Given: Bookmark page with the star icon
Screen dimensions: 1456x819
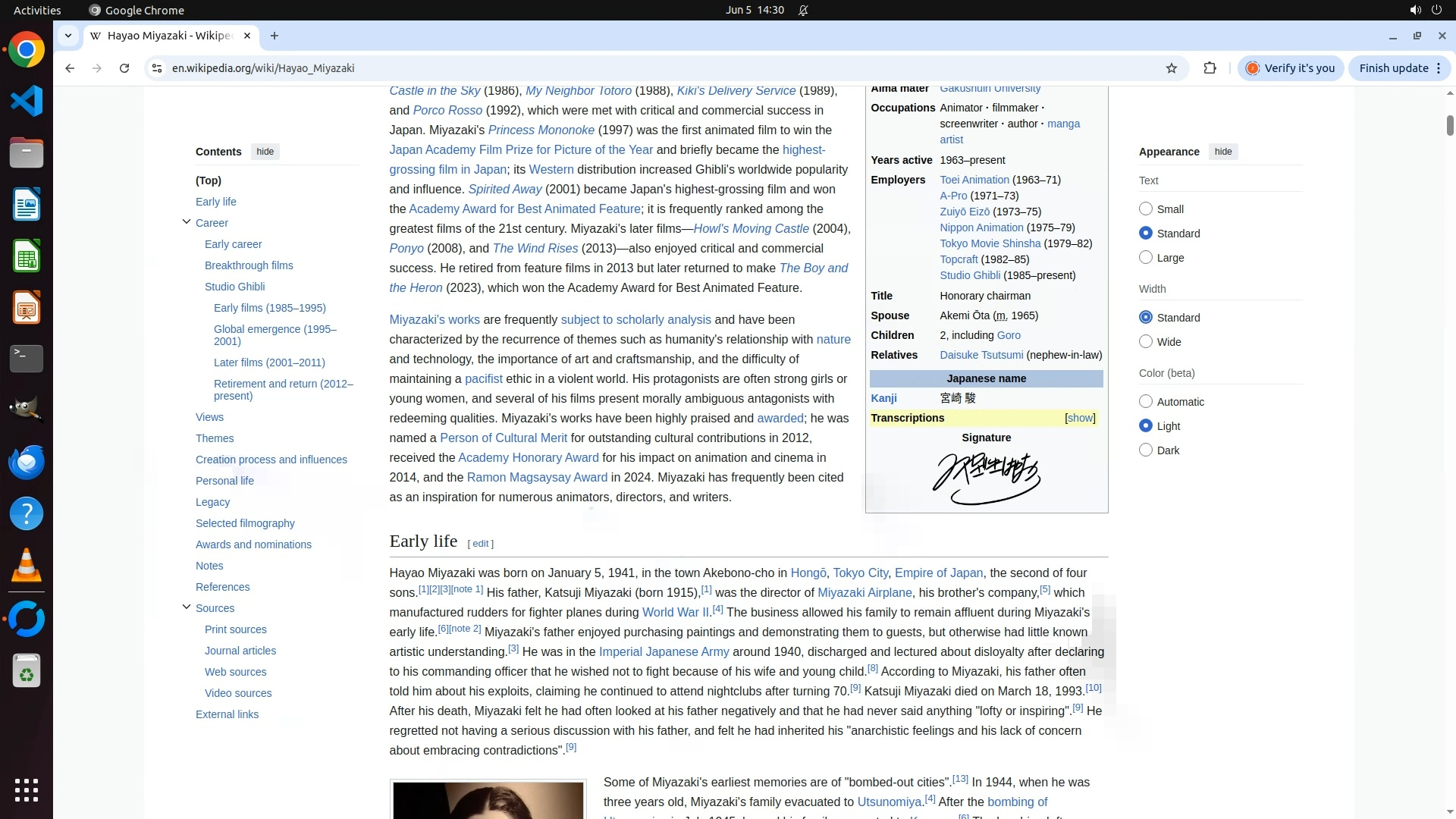Looking at the screenshot, I should tap(1172, 68).
